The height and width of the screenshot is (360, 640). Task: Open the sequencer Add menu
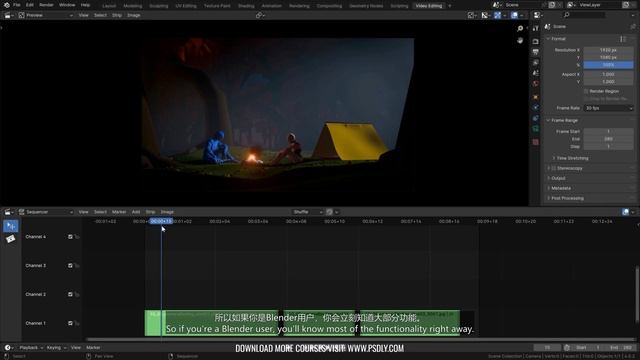click(136, 212)
